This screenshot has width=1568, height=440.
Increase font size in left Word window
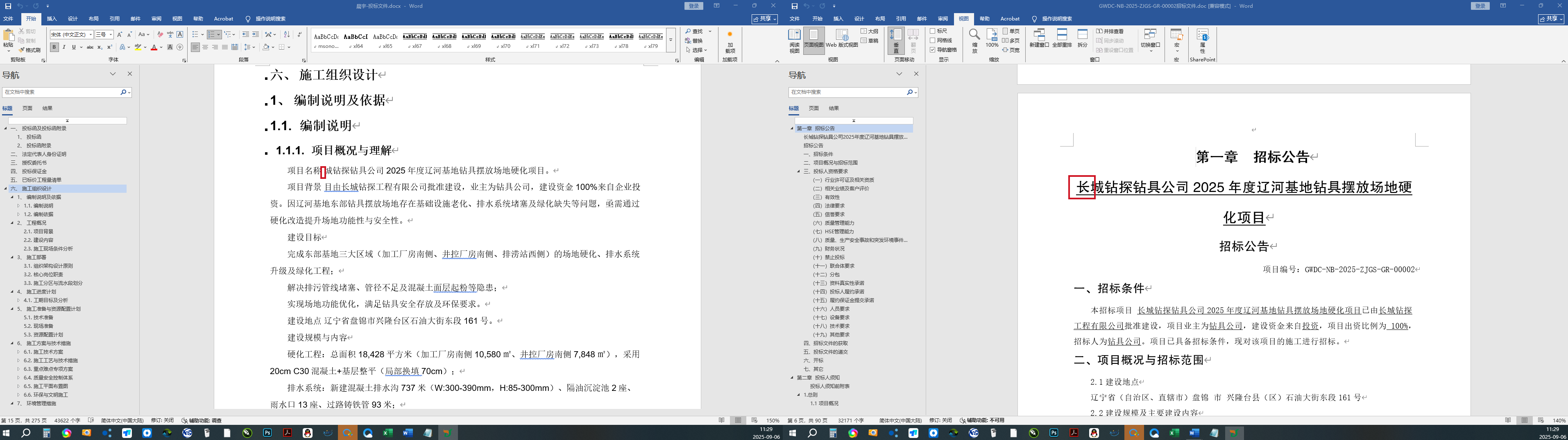(x=119, y=35)
